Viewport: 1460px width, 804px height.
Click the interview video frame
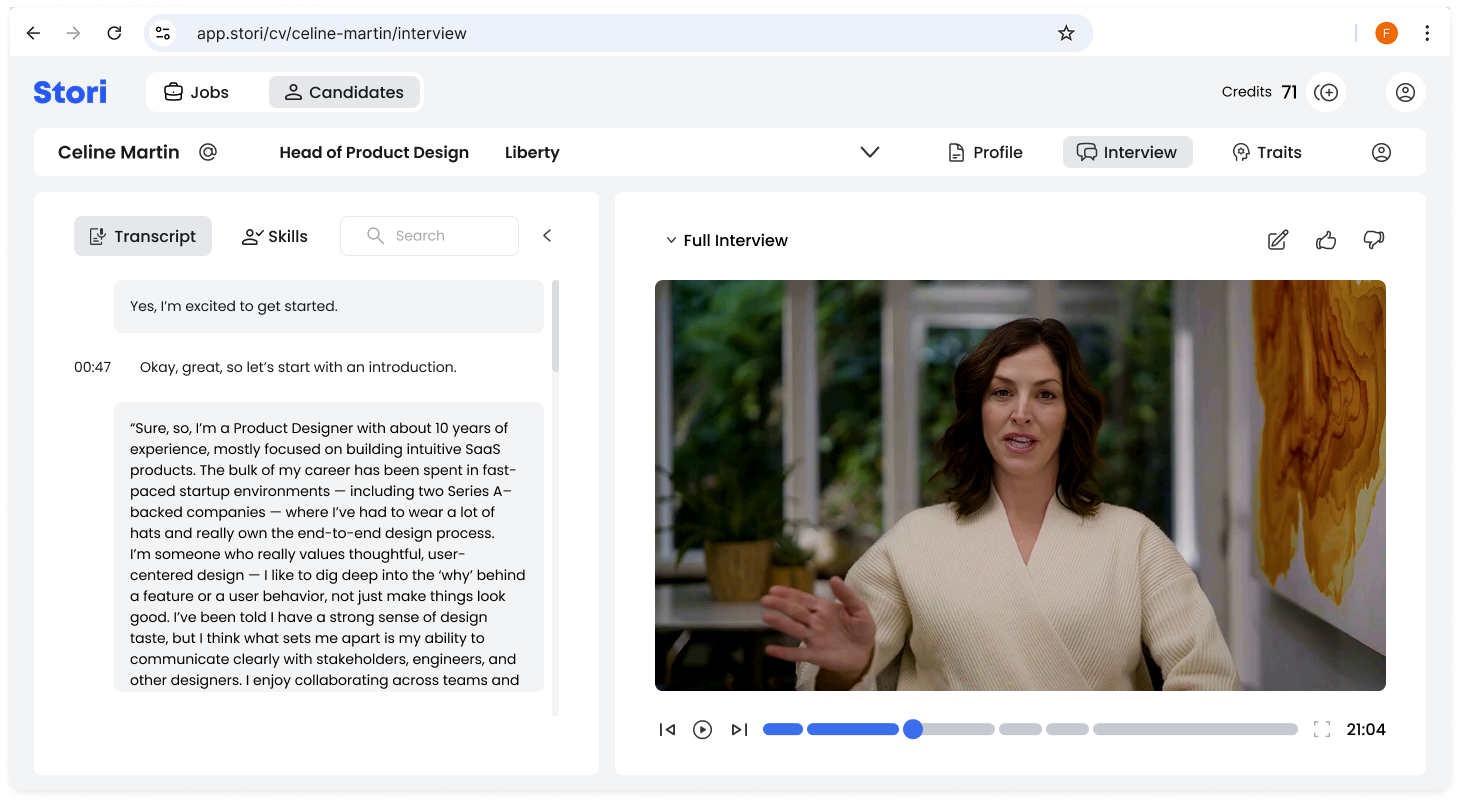pos(1020,485)
